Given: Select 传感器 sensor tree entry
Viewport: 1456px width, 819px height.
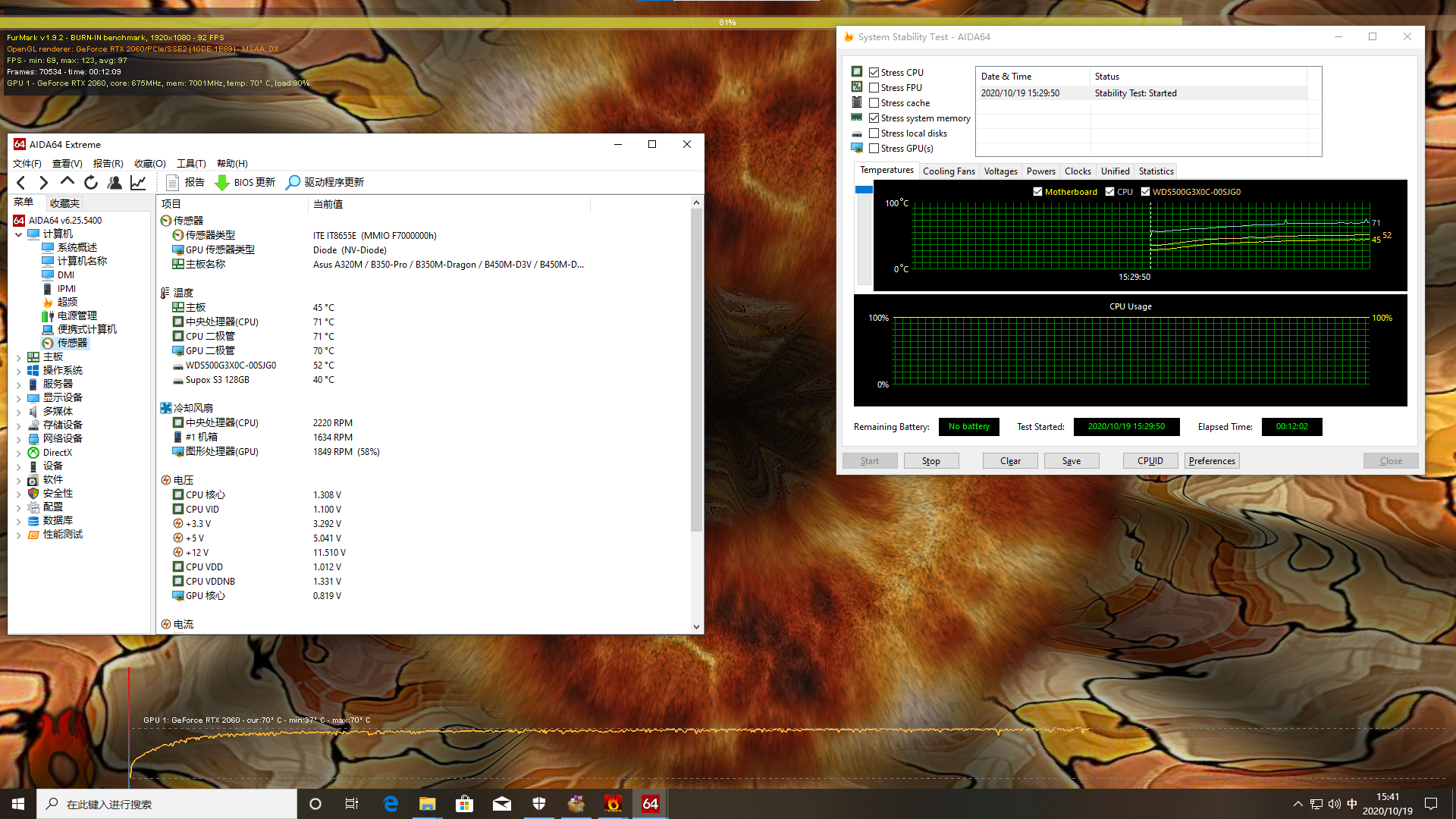Looking at the screenshot, I should pyautogui.click(x=73, y=344).
